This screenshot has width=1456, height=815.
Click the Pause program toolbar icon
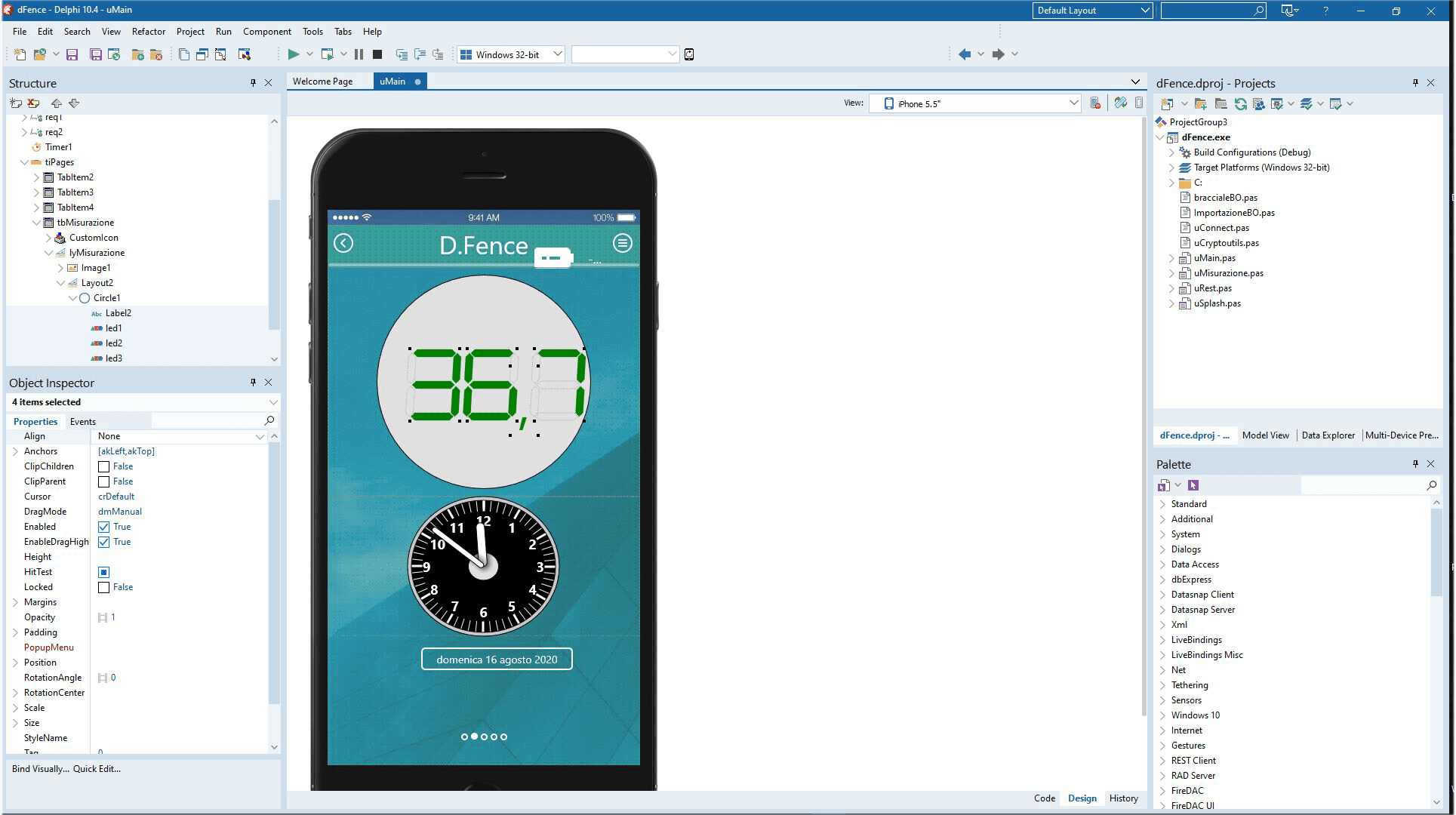click(359, 54)
